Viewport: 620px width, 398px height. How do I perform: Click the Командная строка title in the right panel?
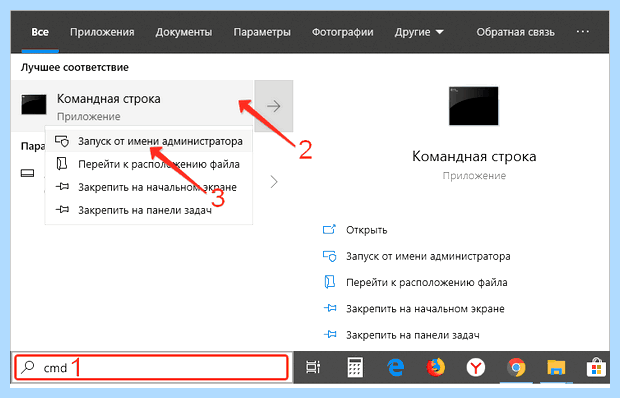coord(474,157)
